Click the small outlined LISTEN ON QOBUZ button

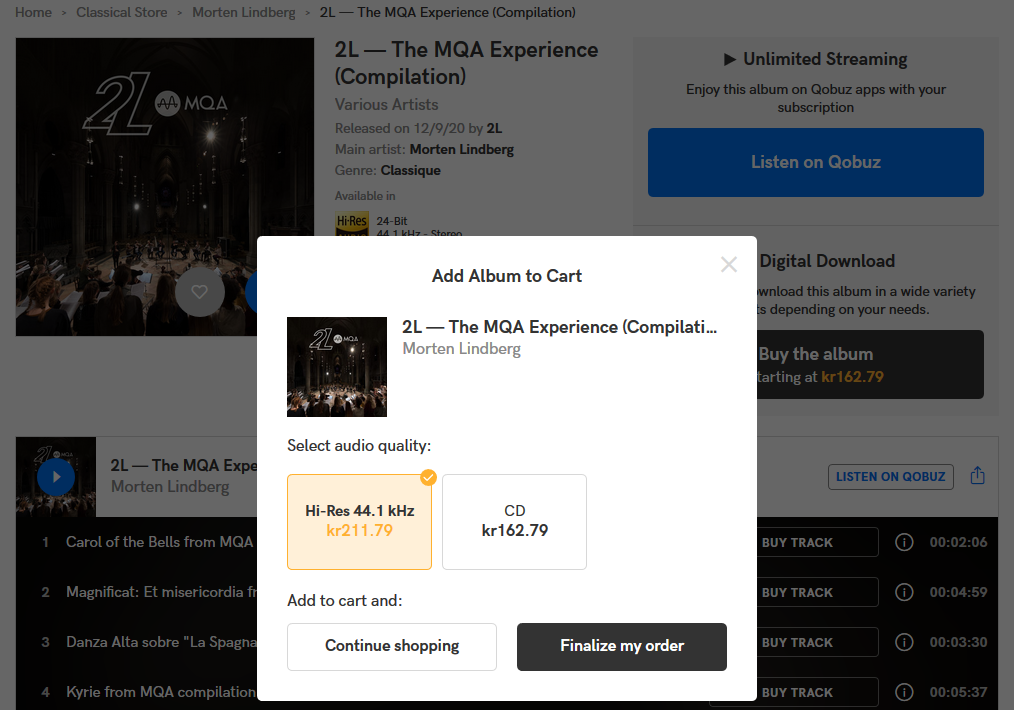click(x=890, y=476)
